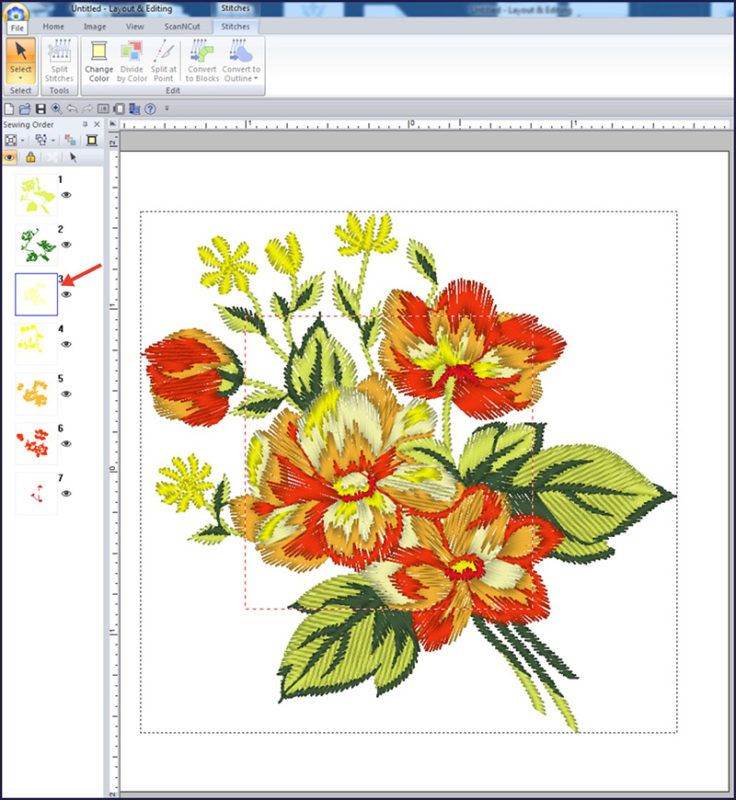Viewport: 736px width, 800px height.
Task: Open Customize Quick Access Toolbar arrow
Action: point(167,109)
